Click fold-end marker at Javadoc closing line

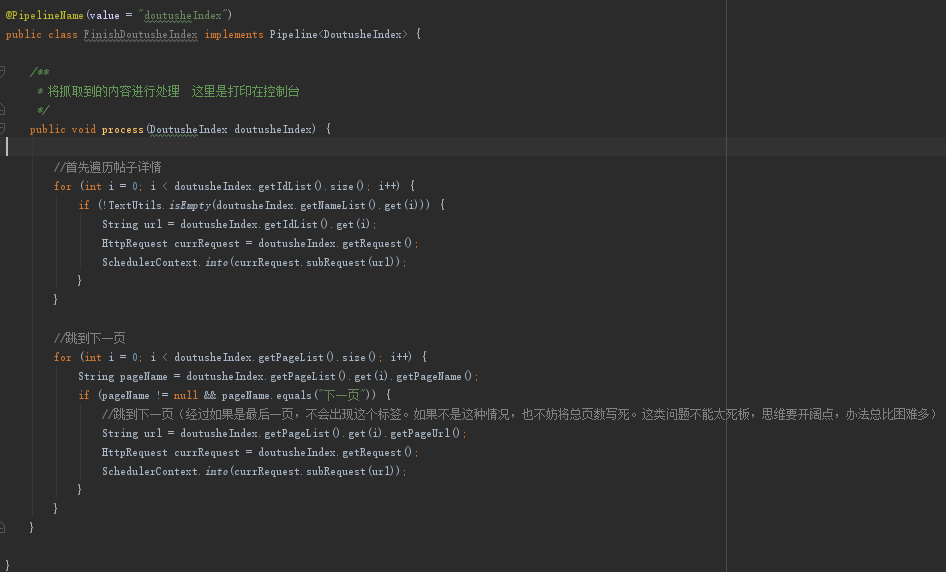coord(4,109)
